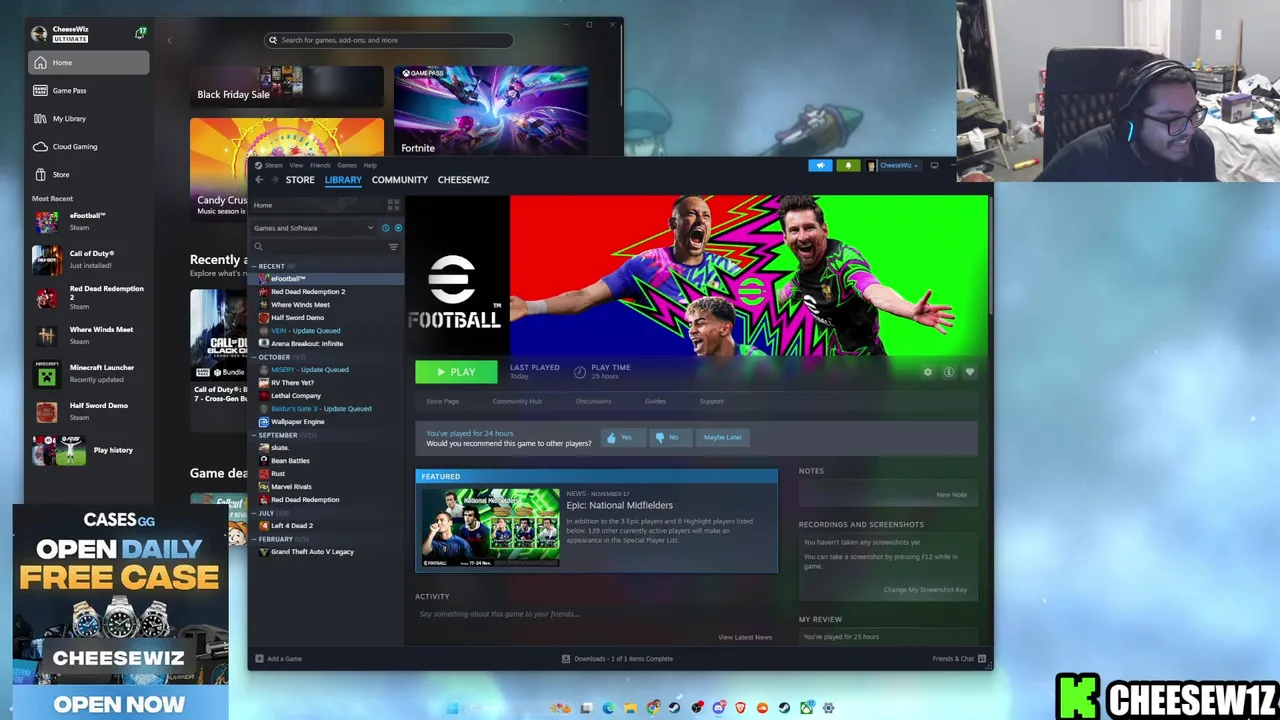
Task: Open Discord from the taskbar
Action: [x=719, y=708]
